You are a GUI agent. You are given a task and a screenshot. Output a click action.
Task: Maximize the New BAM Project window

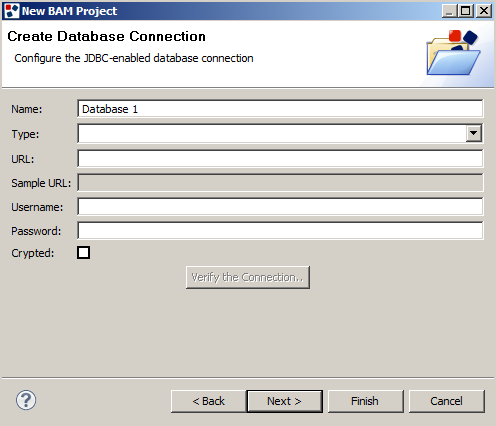[466, 11]
